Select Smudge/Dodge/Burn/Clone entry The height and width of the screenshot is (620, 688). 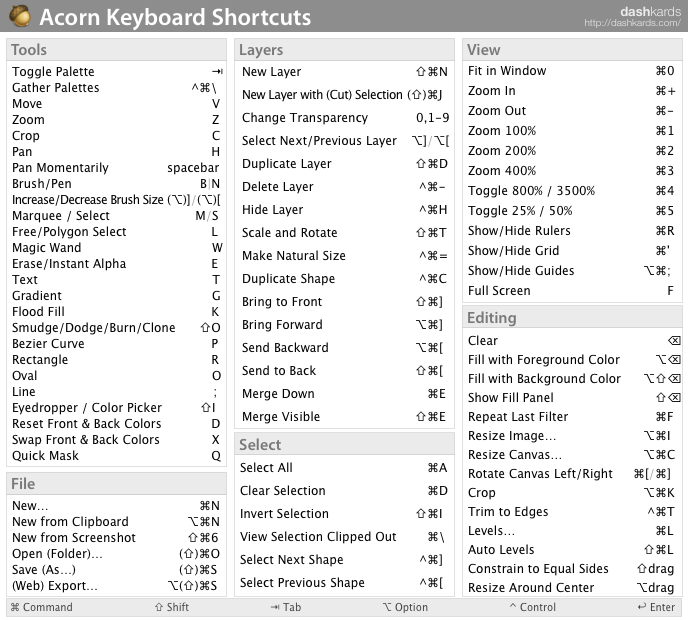[116, 328]
